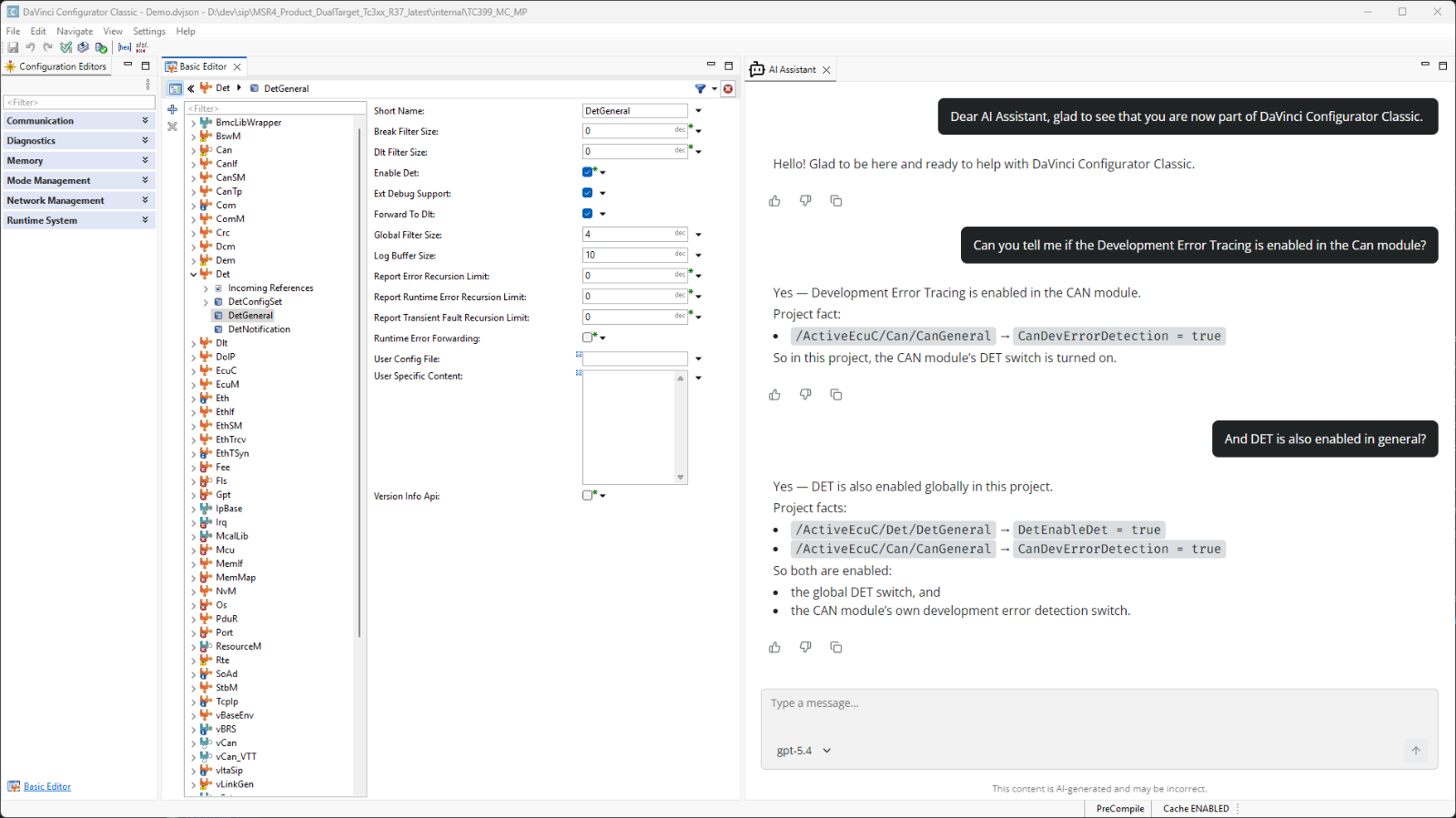1456x818 pixels.
Task: Thumbs down the CAN module answer
Action: (805, 395)
